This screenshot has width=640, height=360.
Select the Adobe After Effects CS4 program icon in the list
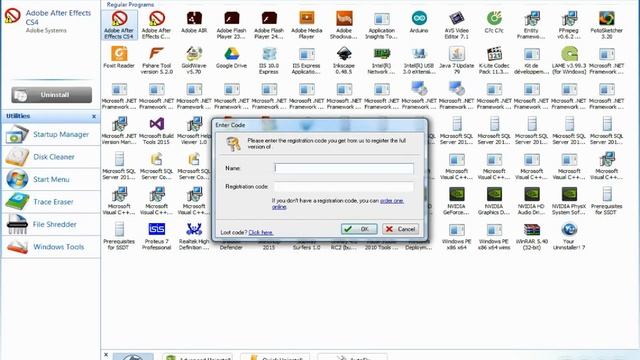pos(119,25)
